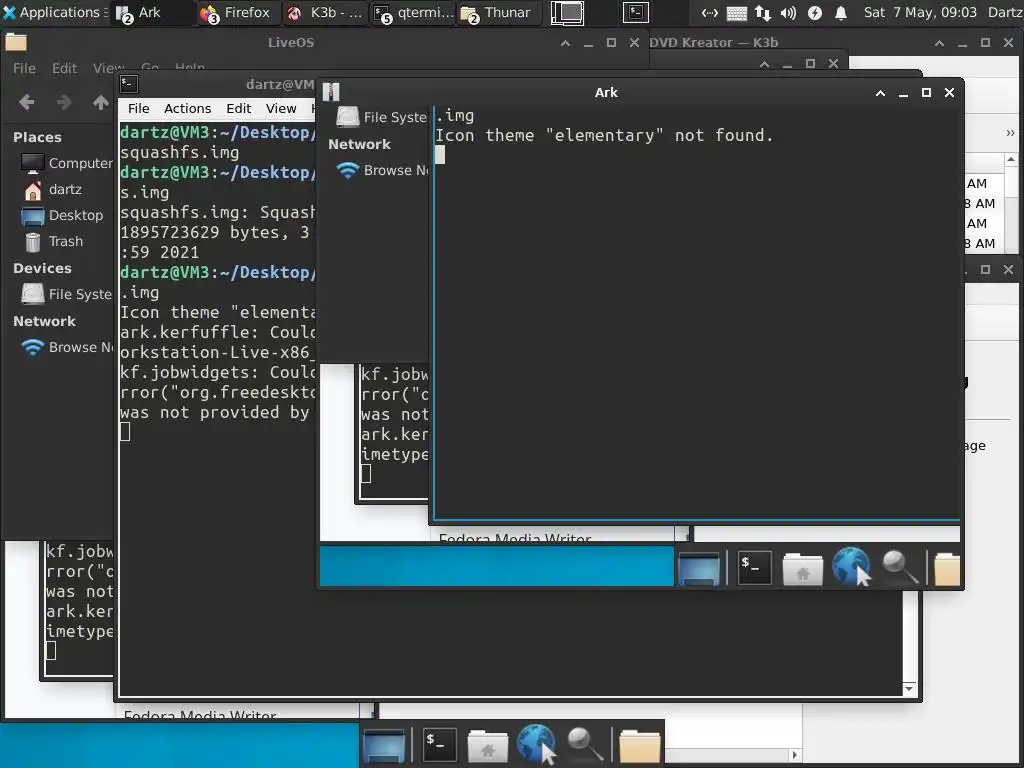Go forward in LiveOS file manager
The image size is (1024, 768).
[64, 102]
